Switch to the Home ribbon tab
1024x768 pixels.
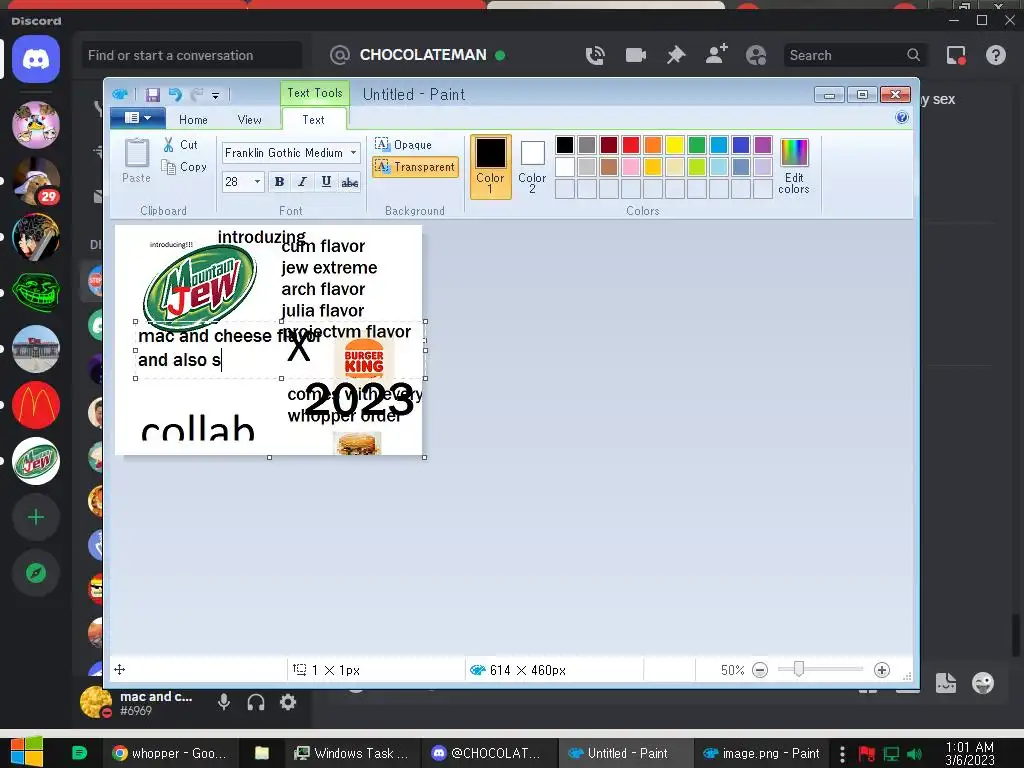[x=193, y=120]
